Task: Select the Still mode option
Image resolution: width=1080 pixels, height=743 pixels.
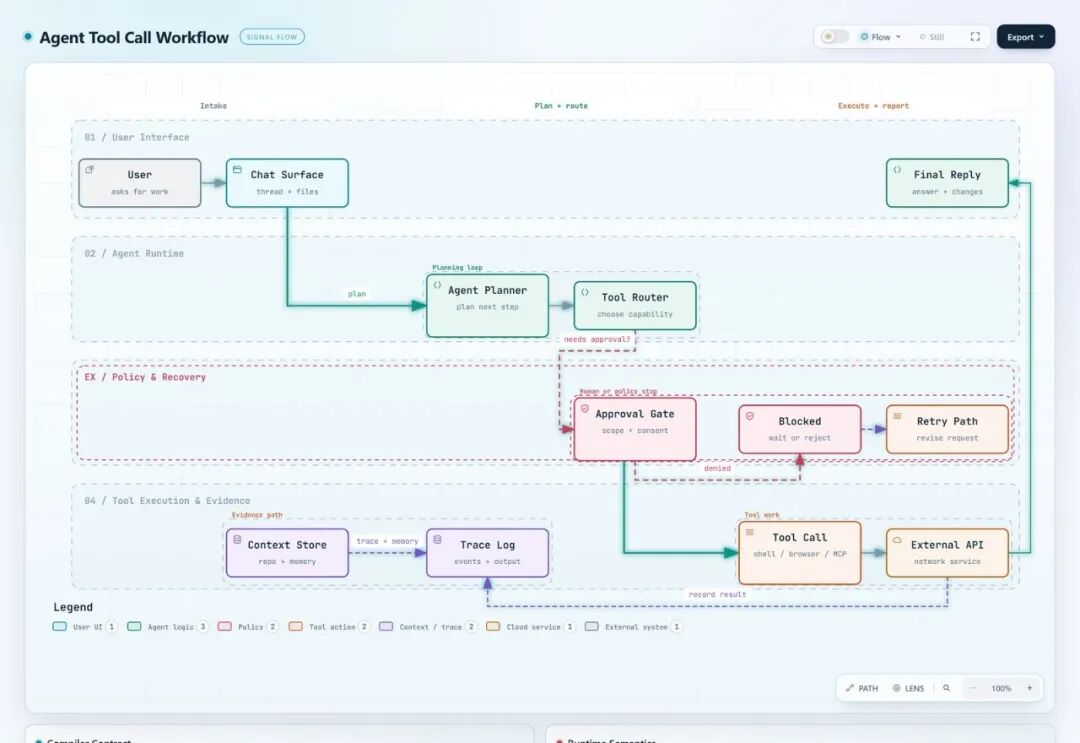Action: click(x=932, y=36)
